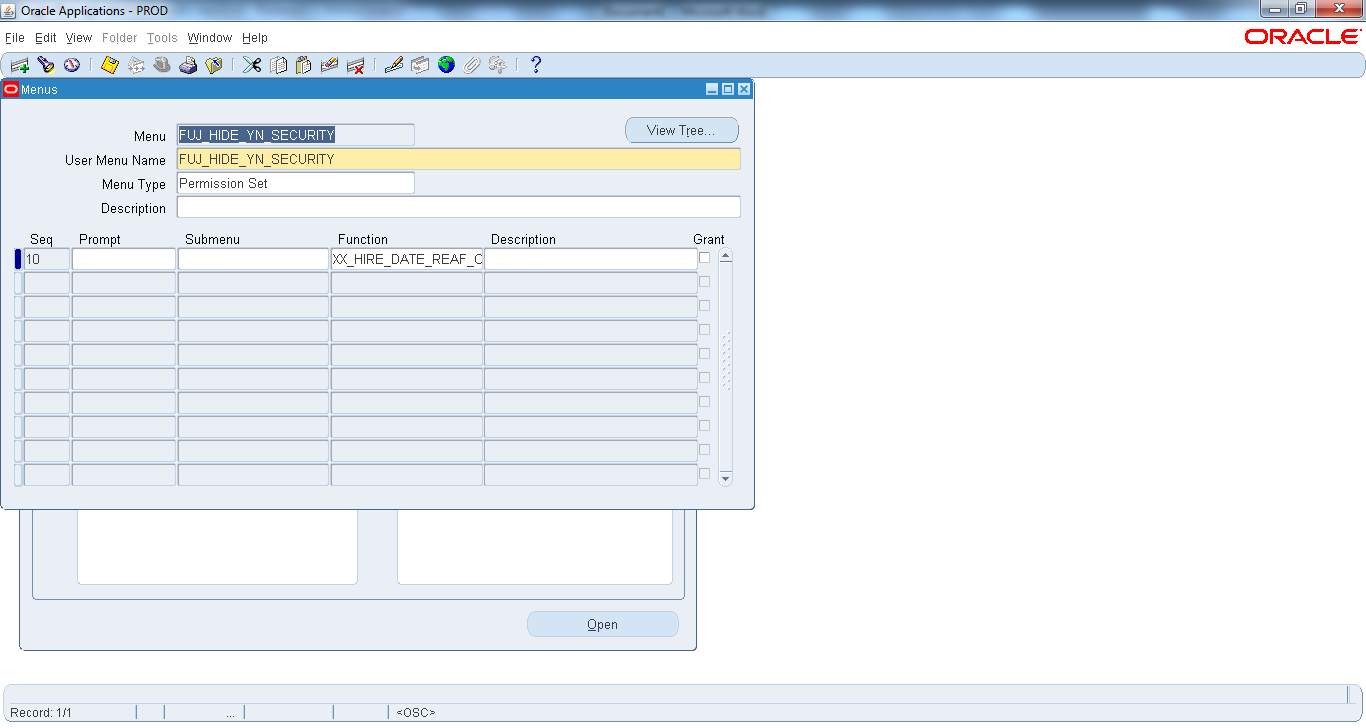Click the Prompt column header
1366x728 pixels.
point(100,240)
